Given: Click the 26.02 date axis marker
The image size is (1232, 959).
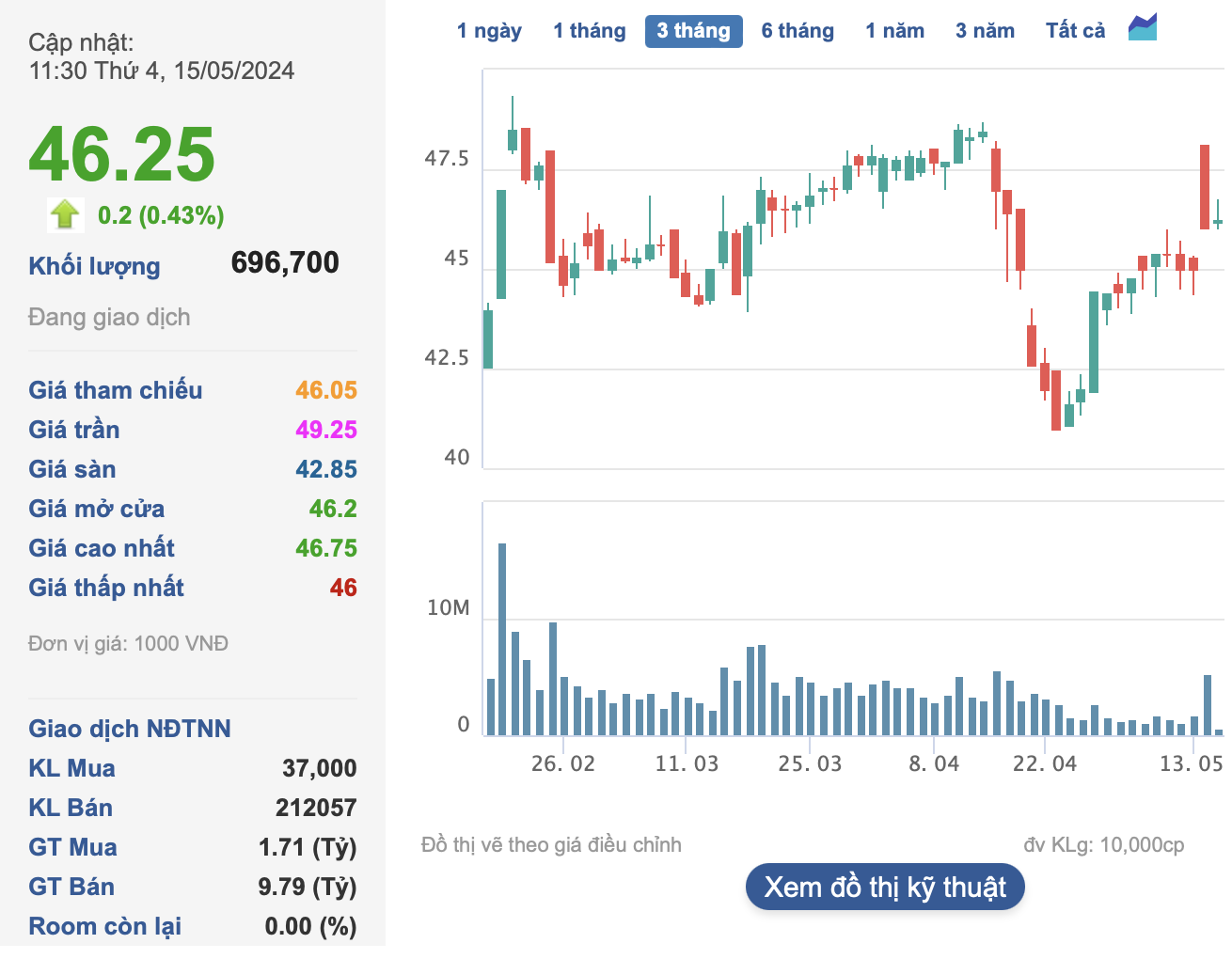Looking at the screenshot, I should 562,763.
